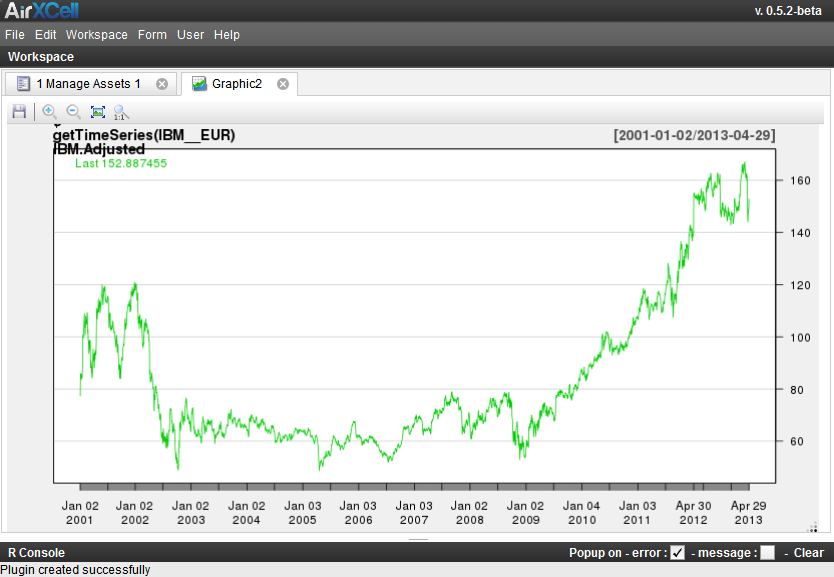
Task: Enable popup on message checkbox
Action: point(767,553)
